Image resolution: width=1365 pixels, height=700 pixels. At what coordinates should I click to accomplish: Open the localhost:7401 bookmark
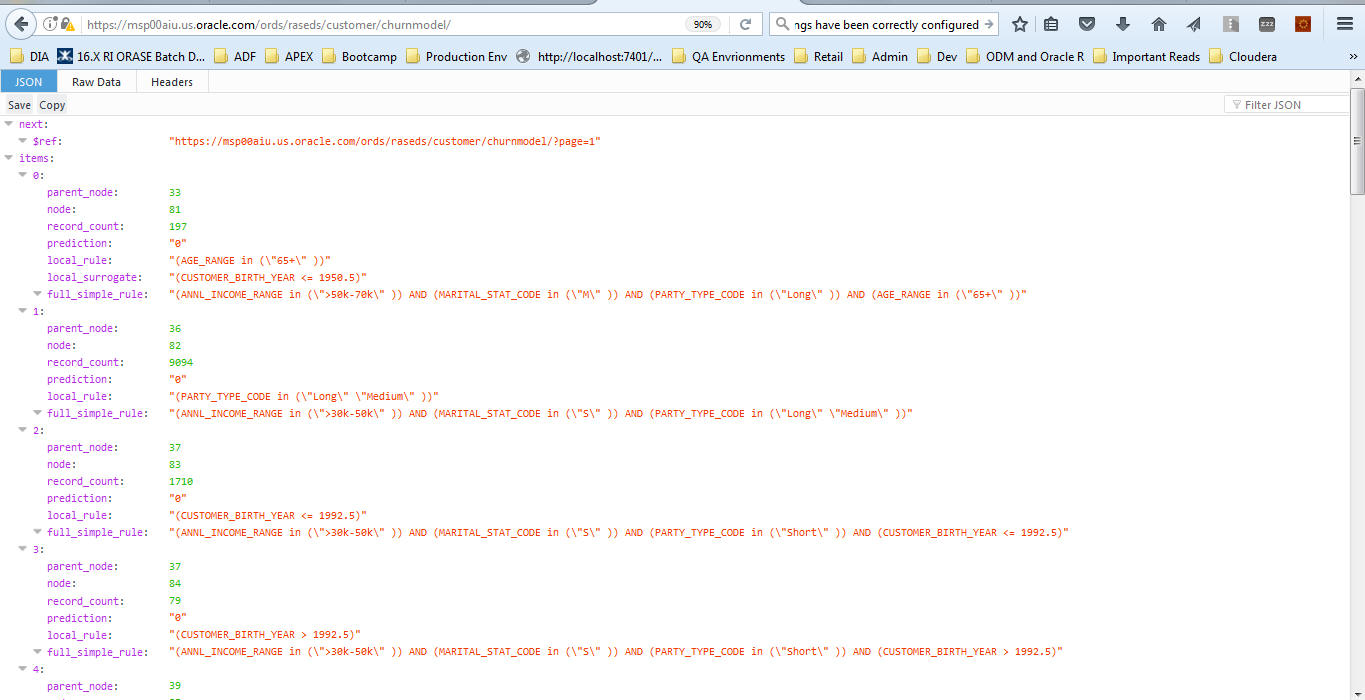(589, 57)
